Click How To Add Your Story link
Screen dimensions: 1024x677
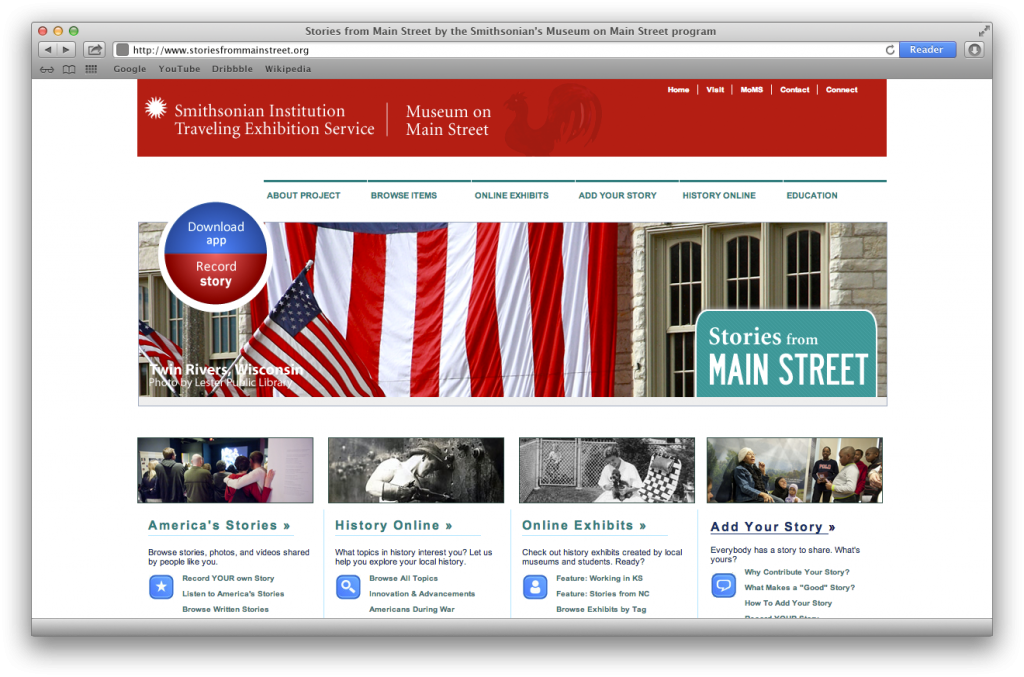pos(788,604)
